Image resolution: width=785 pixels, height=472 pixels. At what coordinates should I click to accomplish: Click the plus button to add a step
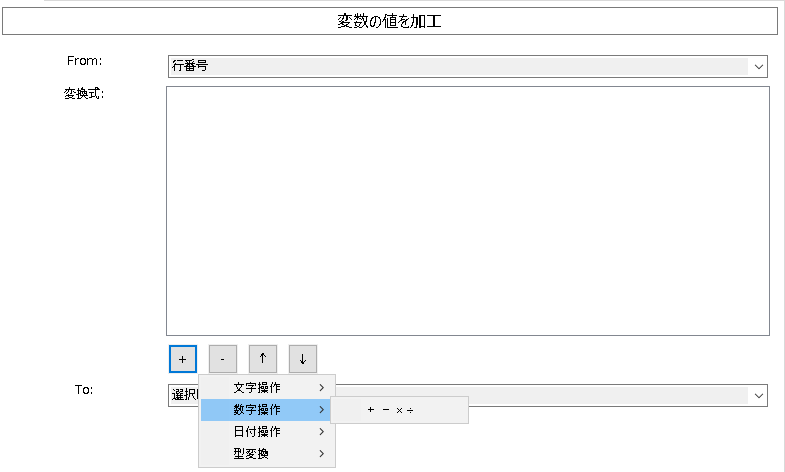coord(182,358)
